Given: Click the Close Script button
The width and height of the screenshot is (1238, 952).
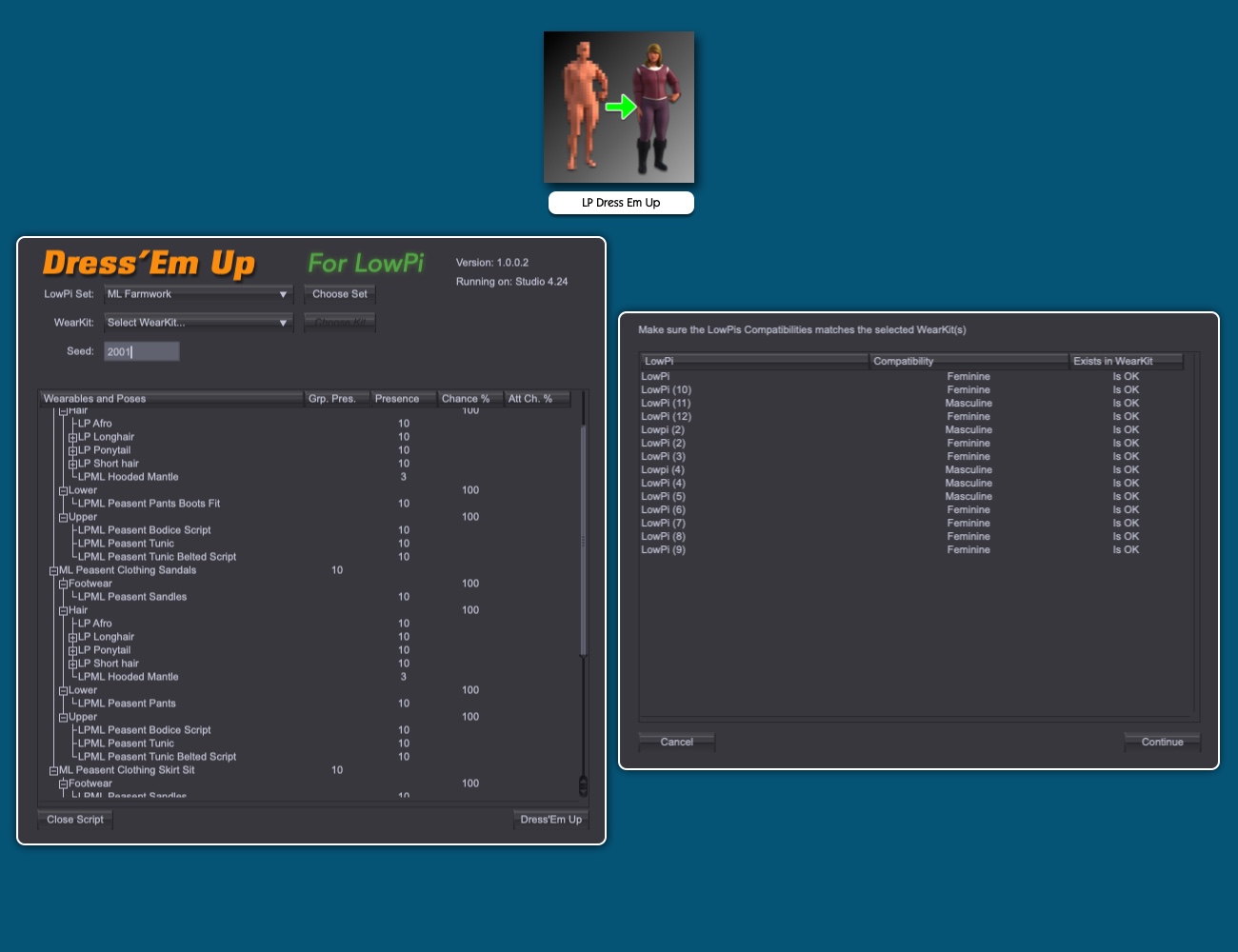Looking at the screenshot, I should point(74,819).
